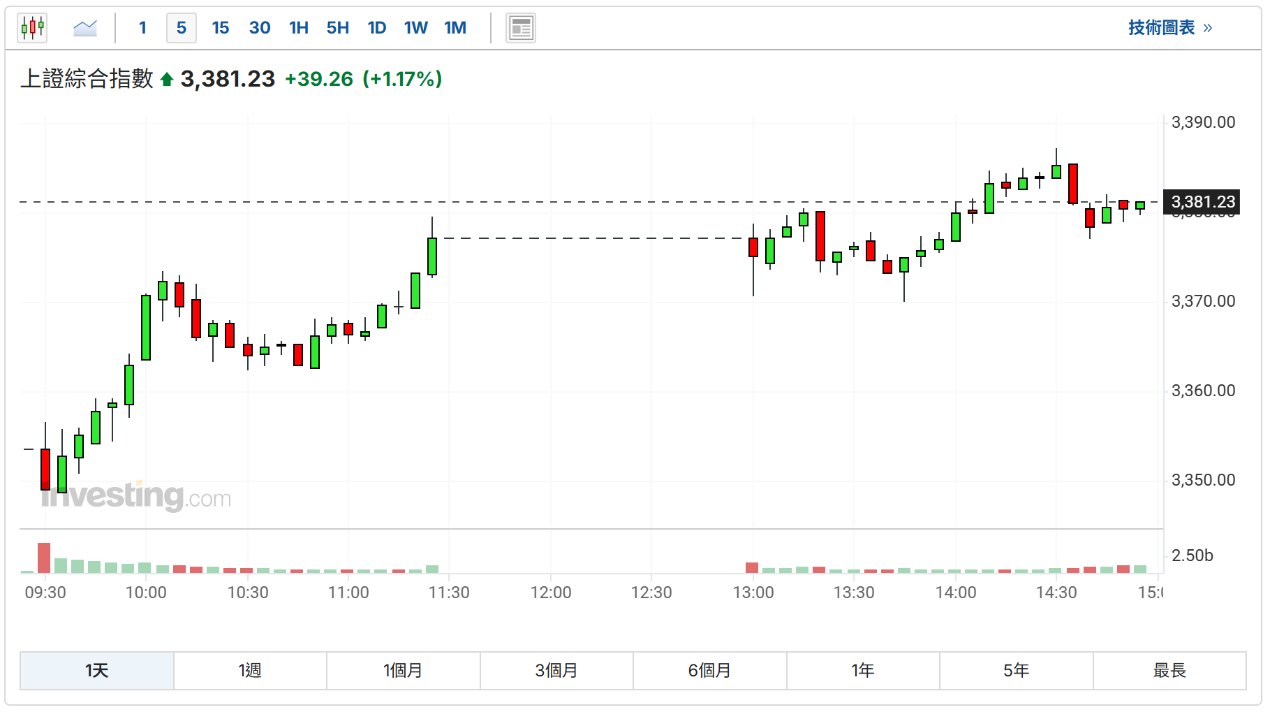Viewport: 1270px width, 712px height.
Task: Click the tallest red volume bar at open
Action: click(44, 558)
